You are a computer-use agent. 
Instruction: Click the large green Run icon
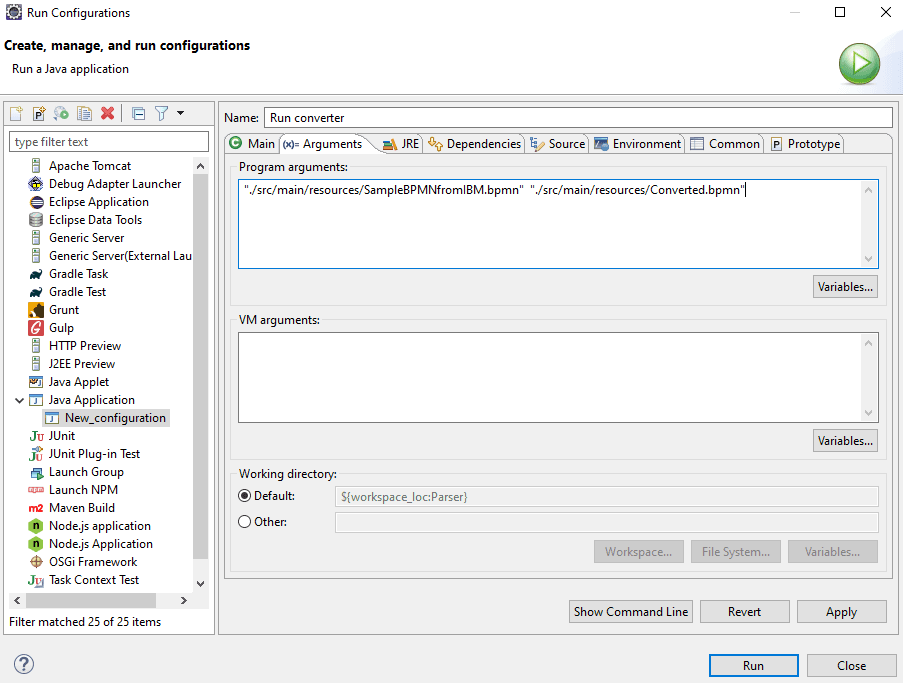coord(859,63)
